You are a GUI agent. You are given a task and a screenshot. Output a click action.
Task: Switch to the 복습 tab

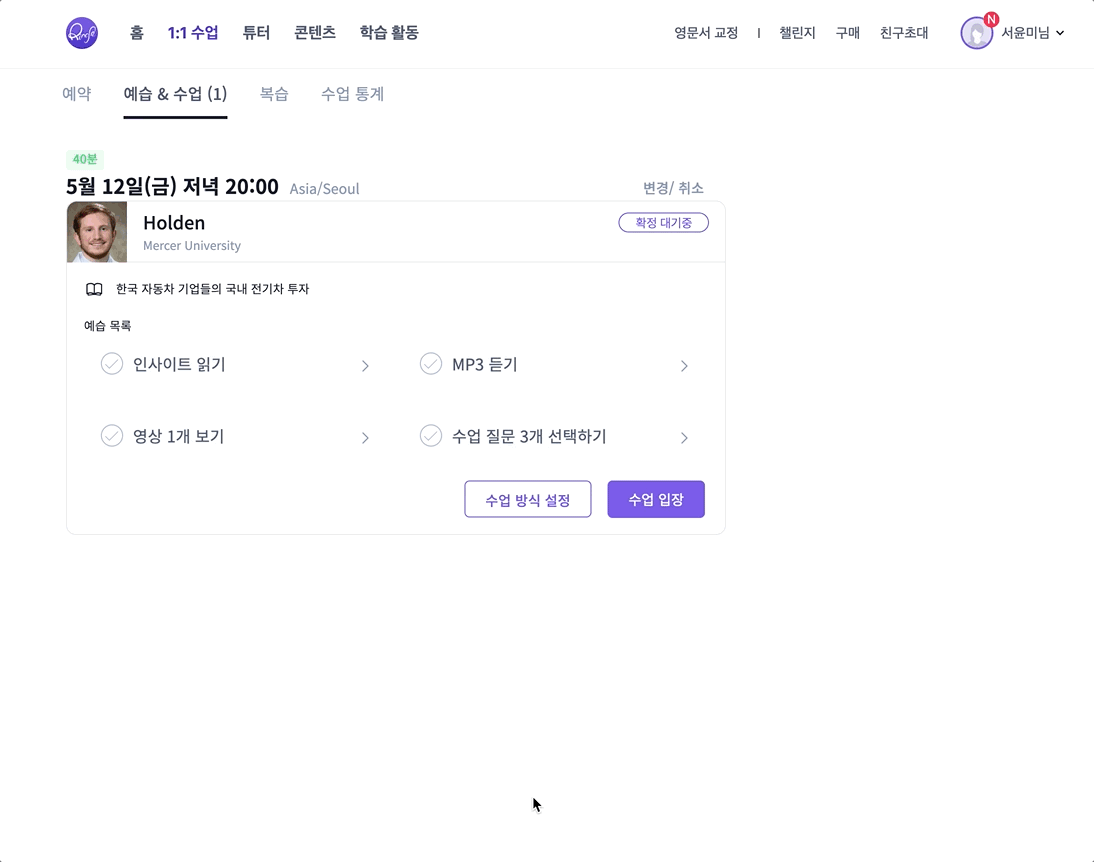274,94
